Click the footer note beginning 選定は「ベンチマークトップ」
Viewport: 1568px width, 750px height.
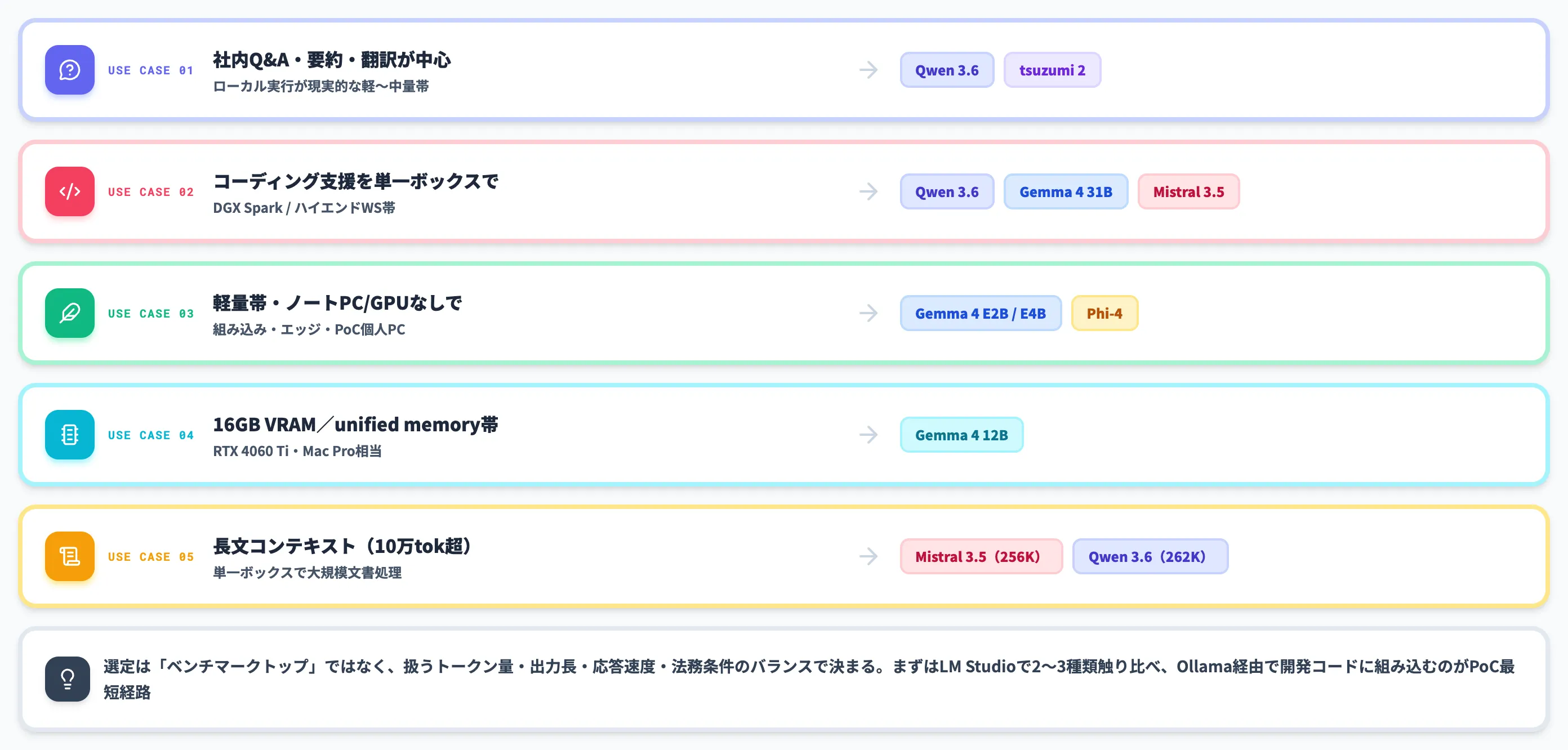click(809, 679)
